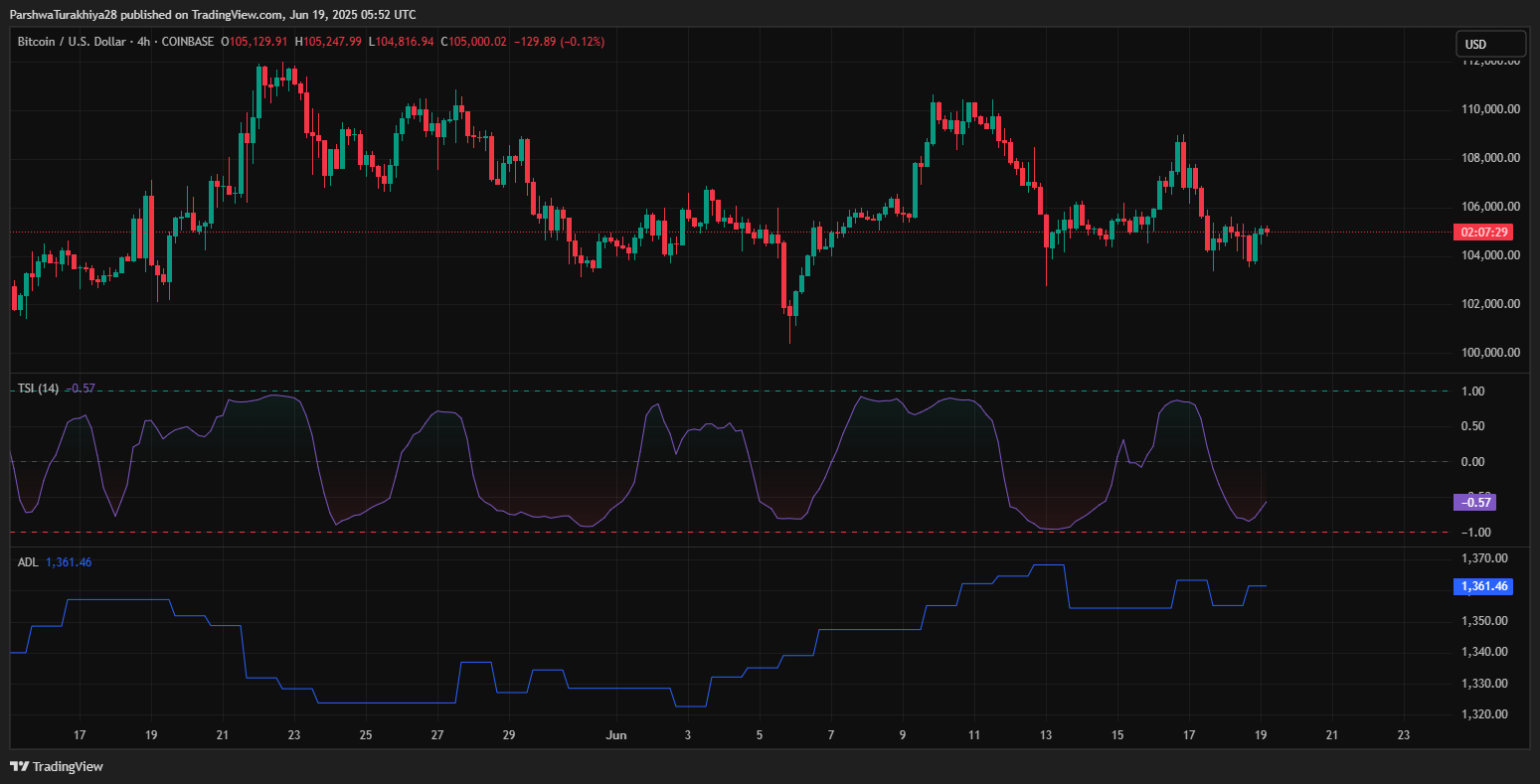Select the TSI (14) indicator label
This screenshot has height=784, width=1540.
coord(38,388)
